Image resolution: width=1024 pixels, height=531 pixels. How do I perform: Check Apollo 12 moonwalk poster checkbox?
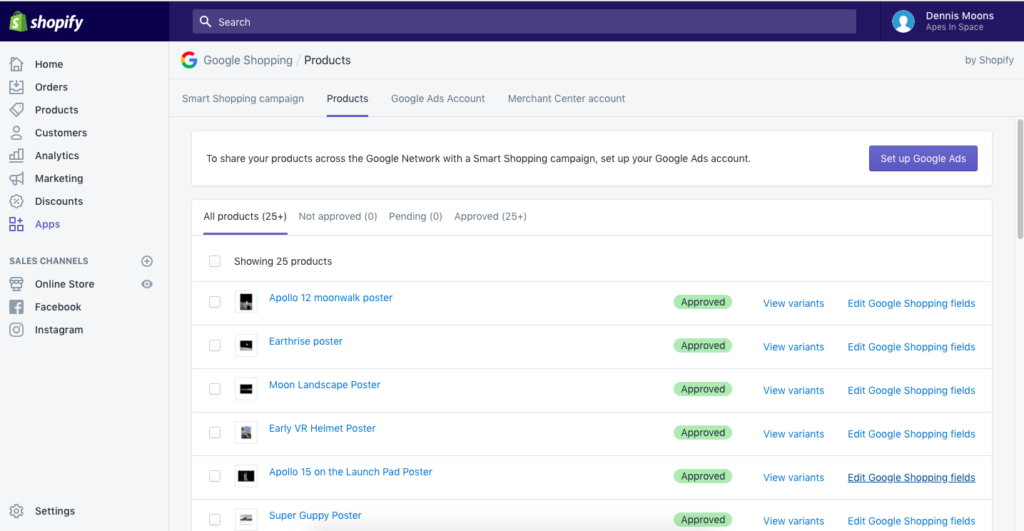pyautogui.click(x=214, y=302)
